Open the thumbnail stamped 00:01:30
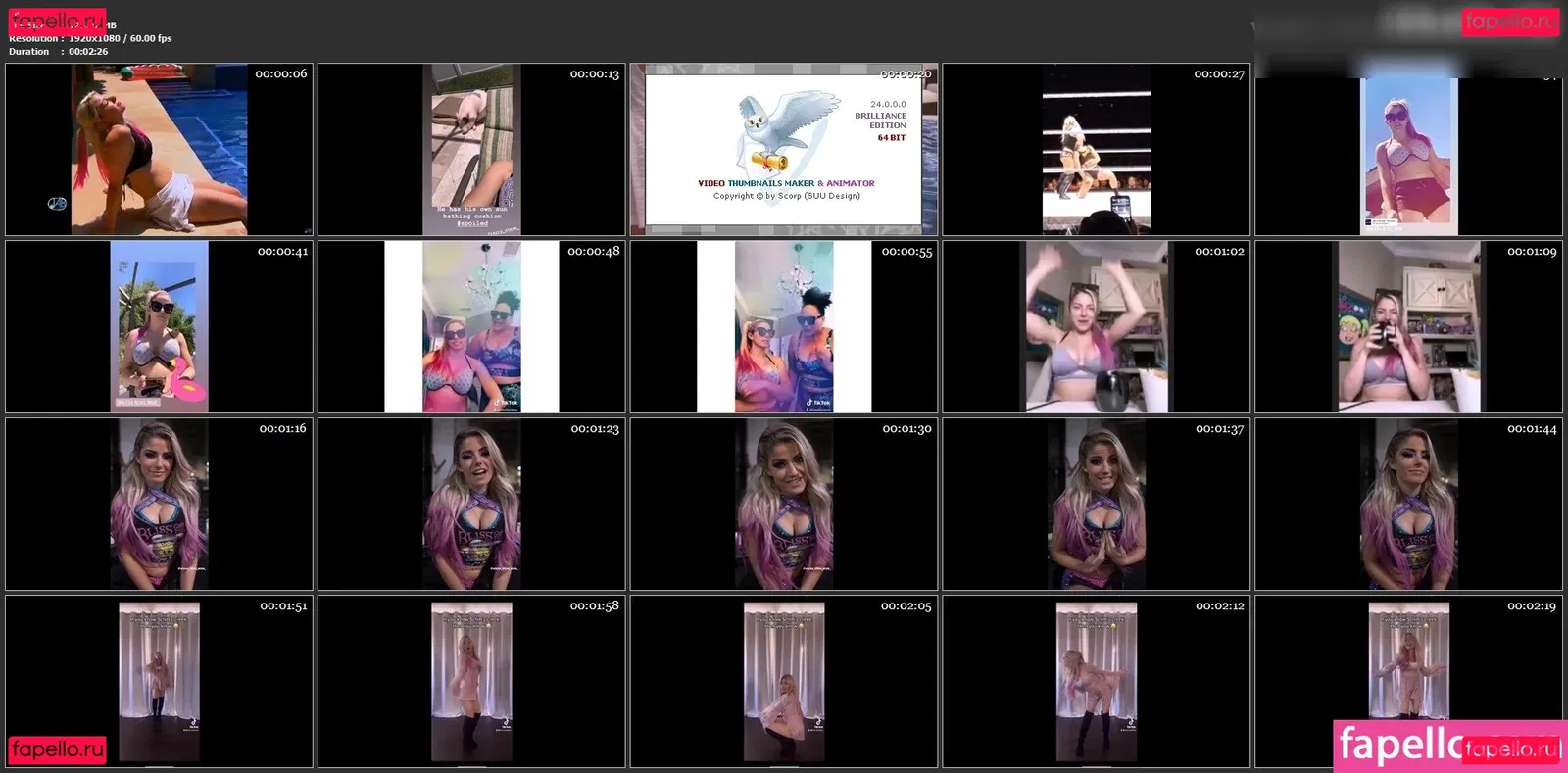Image resolution: width=1568 pixels, height=773 pixels. click(784, 504)
